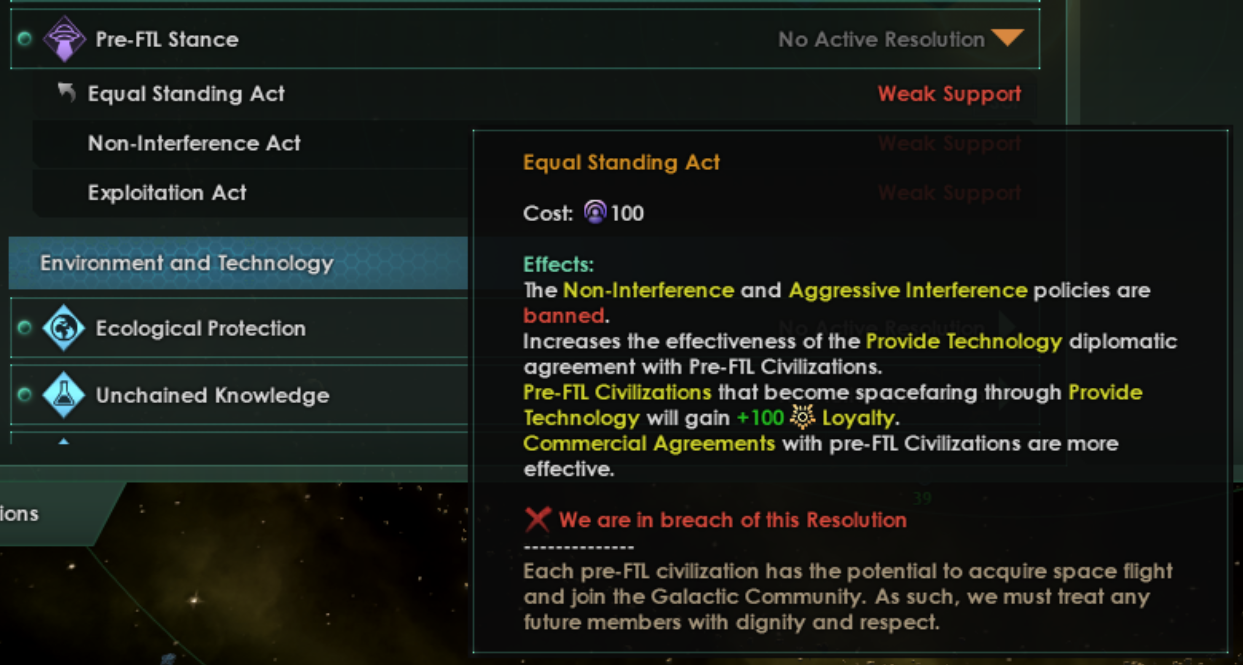
Task: Click the flask icon for Unchained Knowledge
Action: click(64, 395)
